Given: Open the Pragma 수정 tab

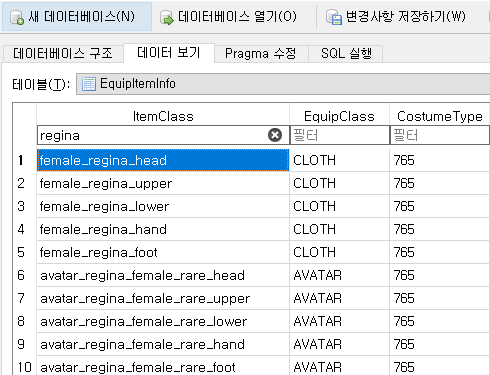Looking at the screenshot, I should coord(261,53).
